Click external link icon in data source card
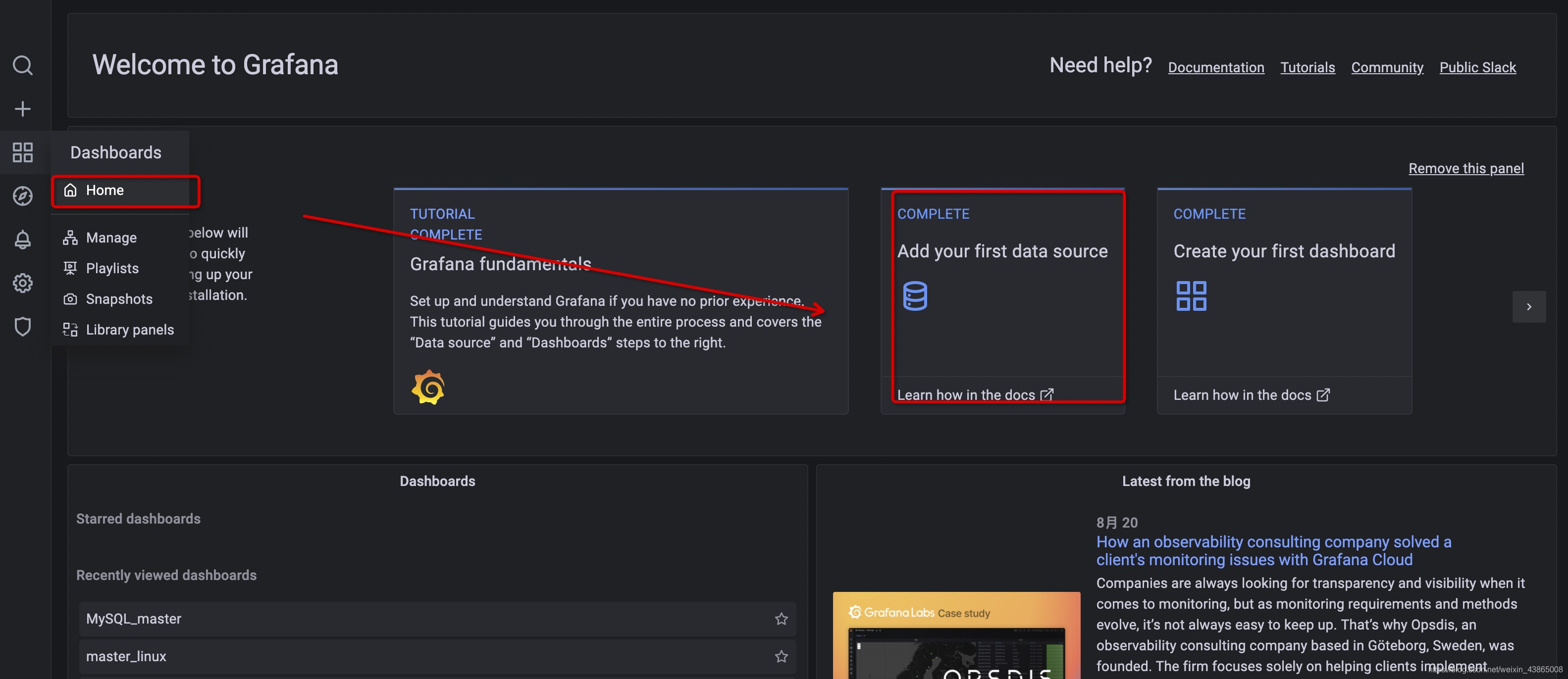1568x679 pixels. coord(1047,395)
